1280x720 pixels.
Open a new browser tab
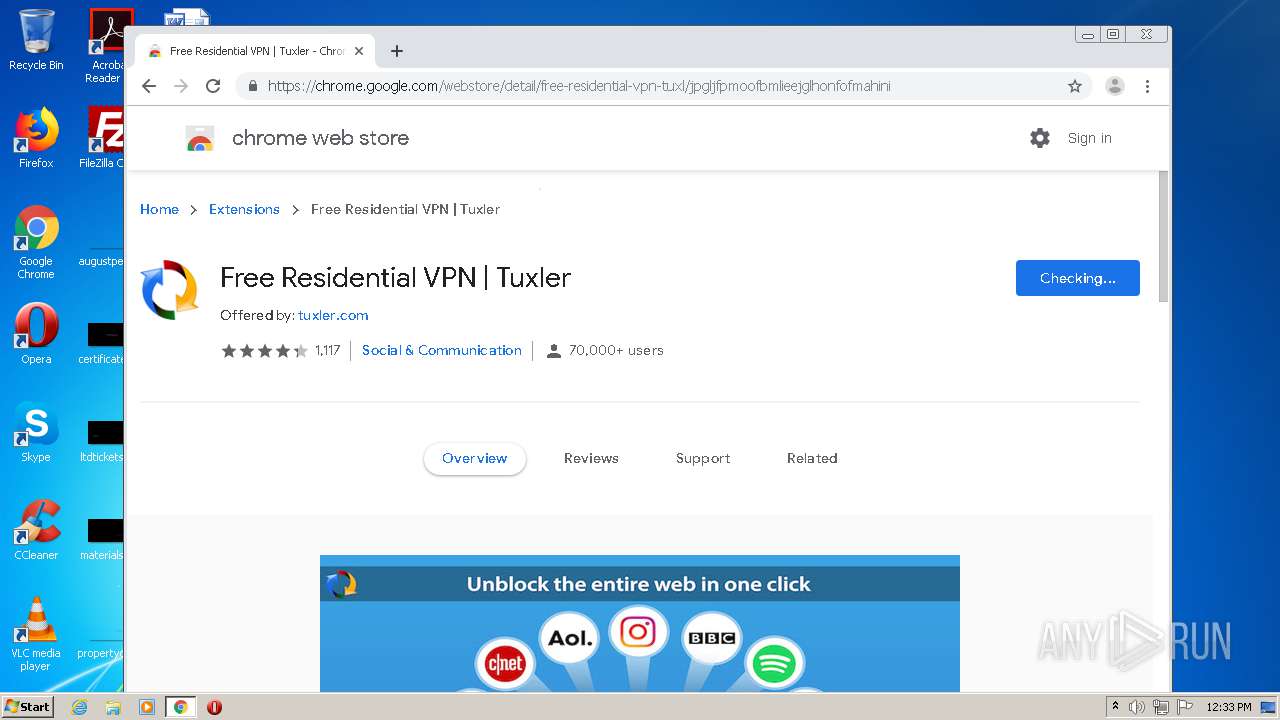pos(397,51)
